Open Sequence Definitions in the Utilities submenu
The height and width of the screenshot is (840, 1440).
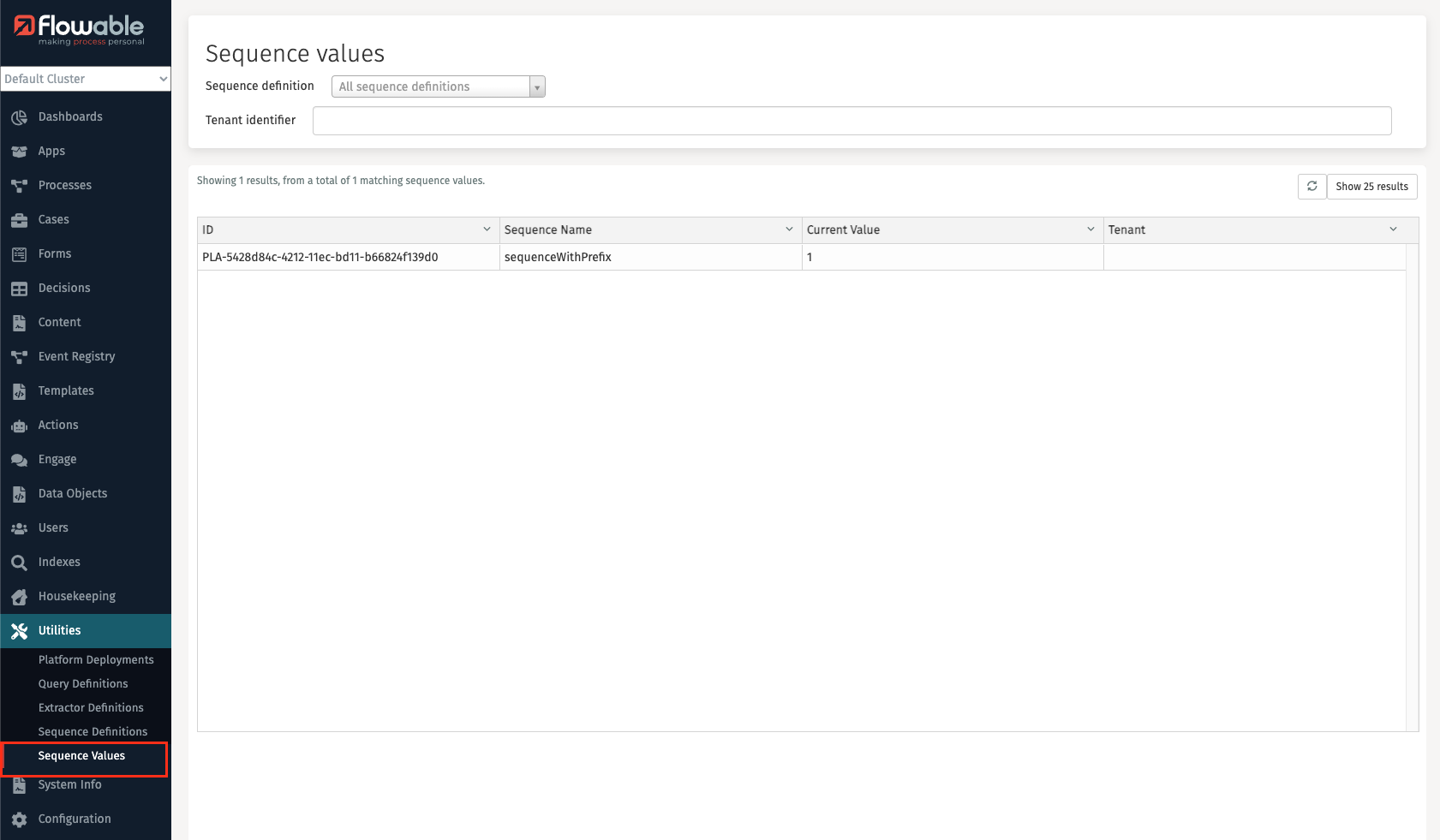pos(93,732)
